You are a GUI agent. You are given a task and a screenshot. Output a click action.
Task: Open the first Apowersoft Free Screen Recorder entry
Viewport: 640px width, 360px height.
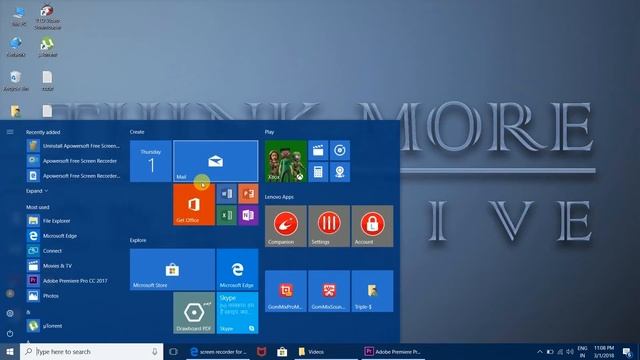point(73,161)
